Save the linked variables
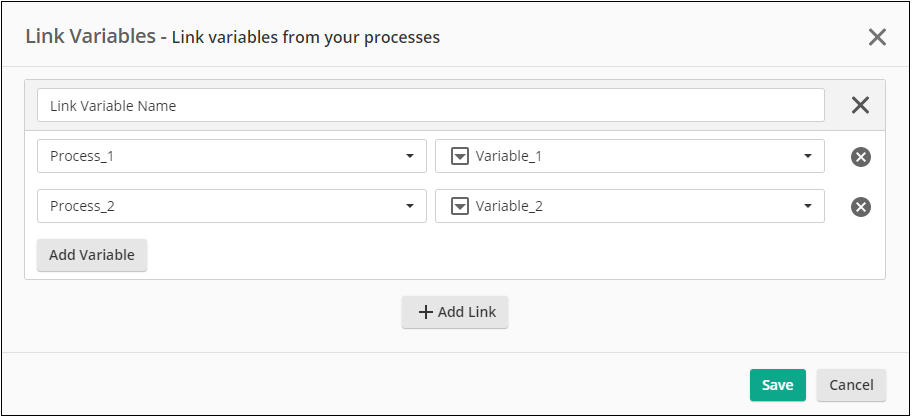Image resolution: width=914 pixels, height=418 pixels. pos(777,385)
